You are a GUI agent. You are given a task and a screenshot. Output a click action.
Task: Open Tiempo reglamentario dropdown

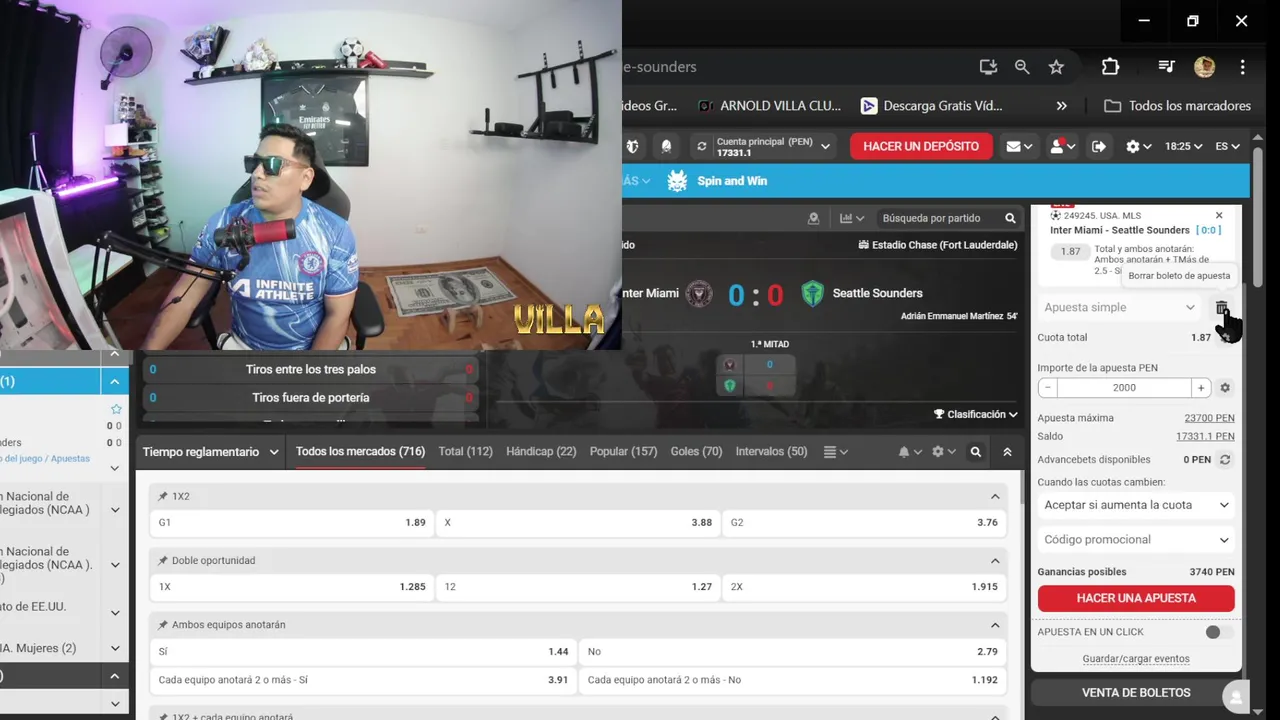(x=210, y=452)
